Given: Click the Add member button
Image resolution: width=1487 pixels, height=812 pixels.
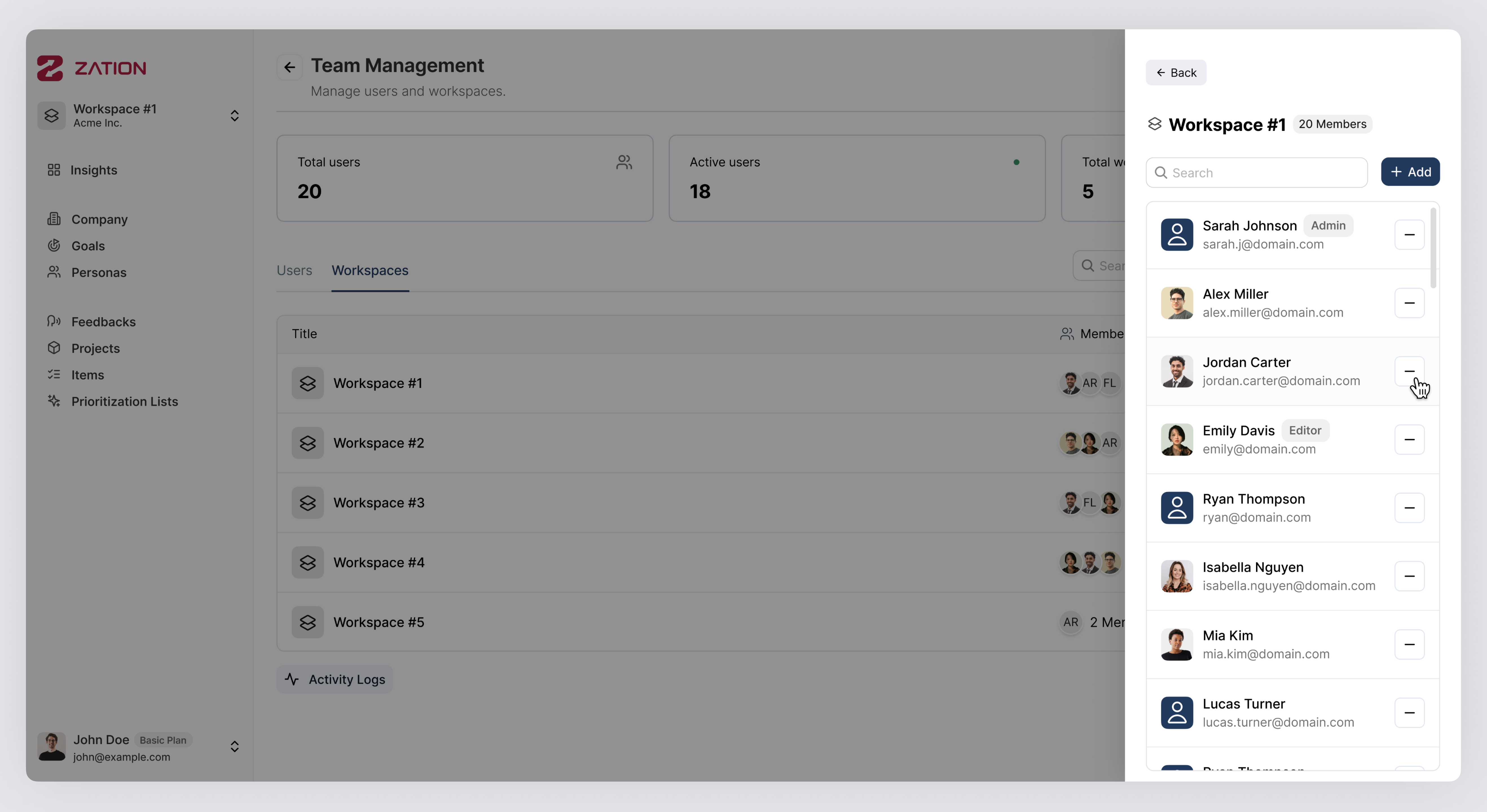Looking at the screenshot, I should point(1410,172).
